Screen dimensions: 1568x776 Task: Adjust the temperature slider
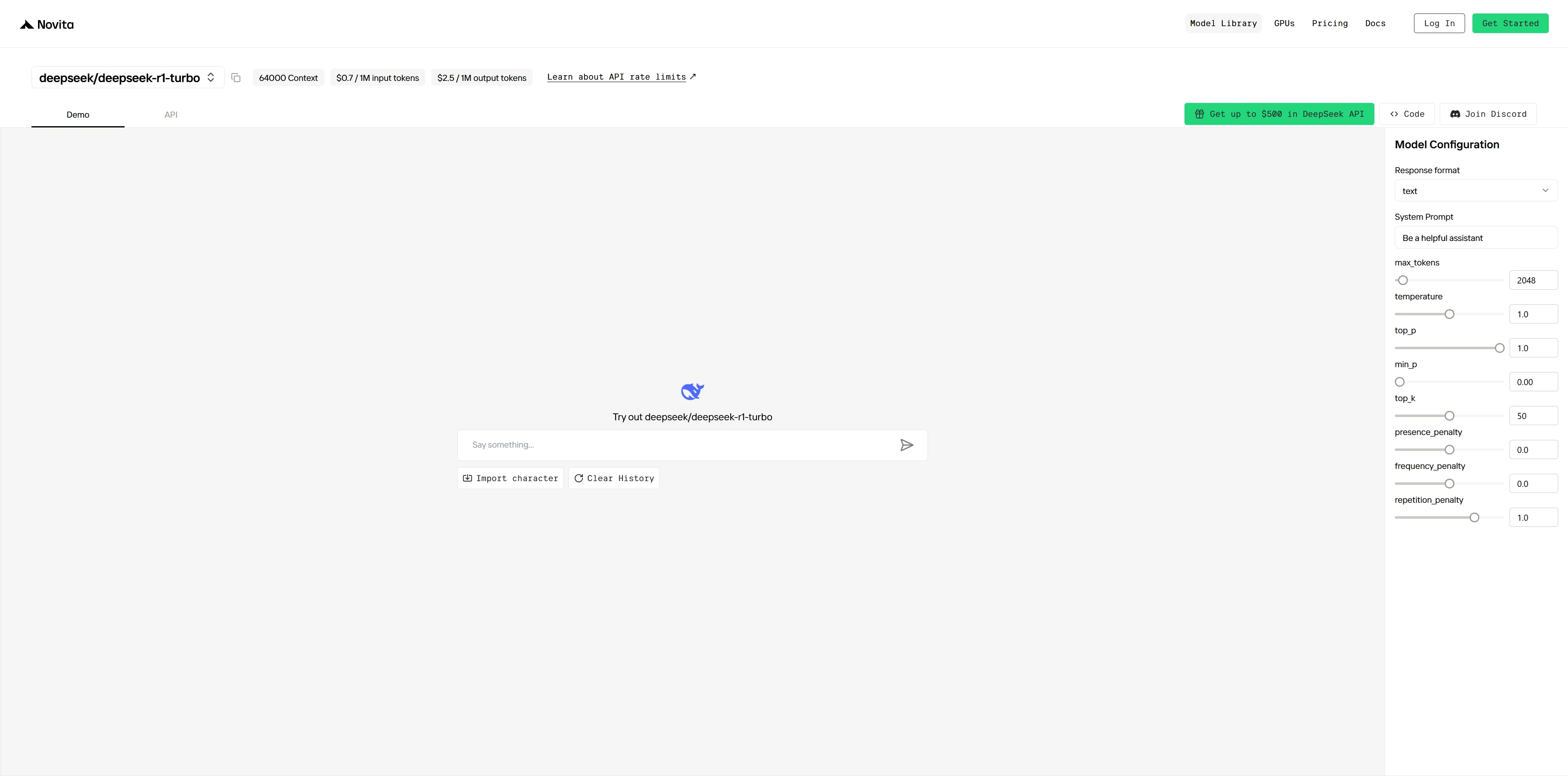click(1449, 314)
